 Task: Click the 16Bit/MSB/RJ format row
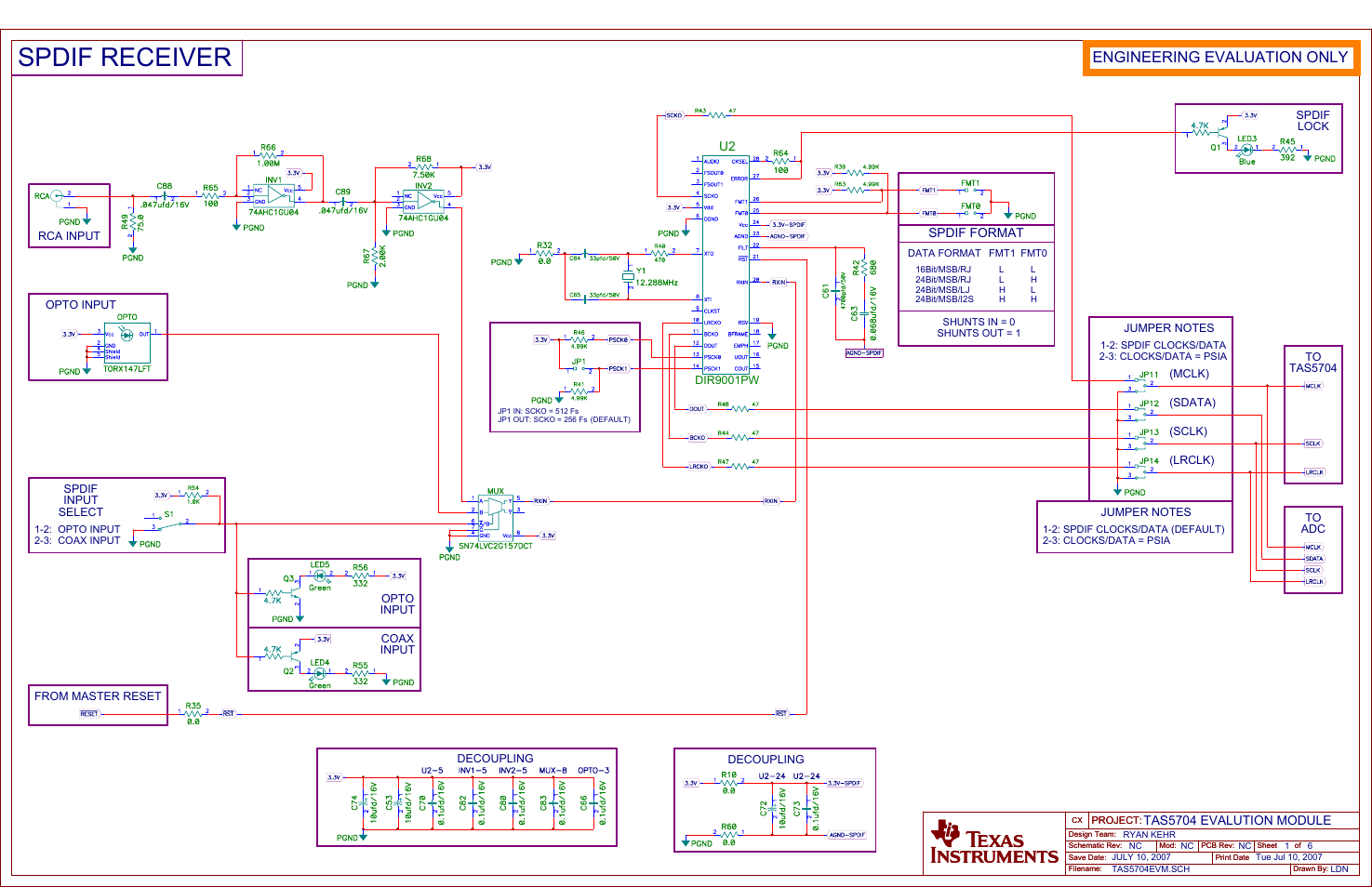click(x=977, y=270)
